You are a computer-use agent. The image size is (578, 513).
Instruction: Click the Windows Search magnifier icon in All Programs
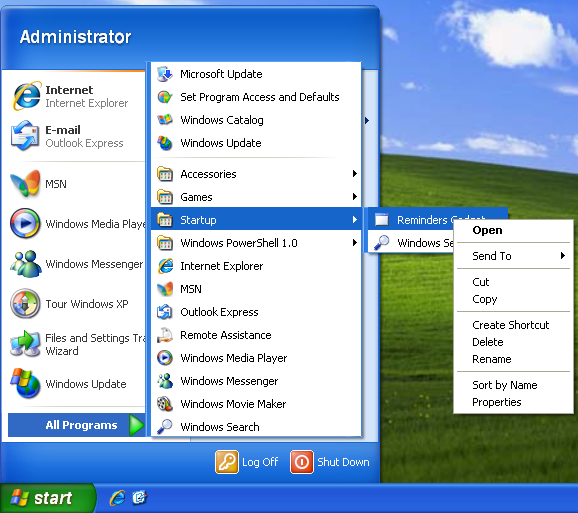click(x=165, y=426)
